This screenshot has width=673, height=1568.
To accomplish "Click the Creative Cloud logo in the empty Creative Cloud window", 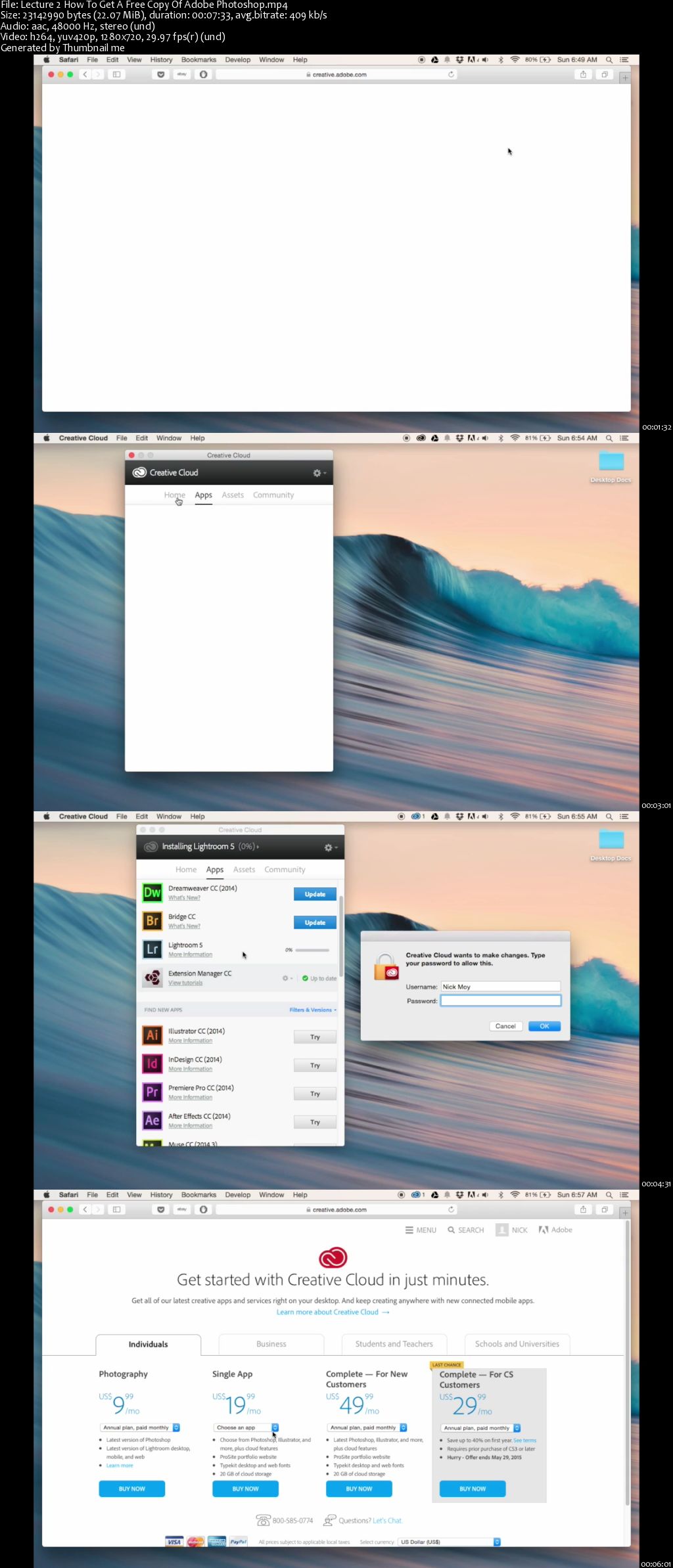I will tap(139, 472).
